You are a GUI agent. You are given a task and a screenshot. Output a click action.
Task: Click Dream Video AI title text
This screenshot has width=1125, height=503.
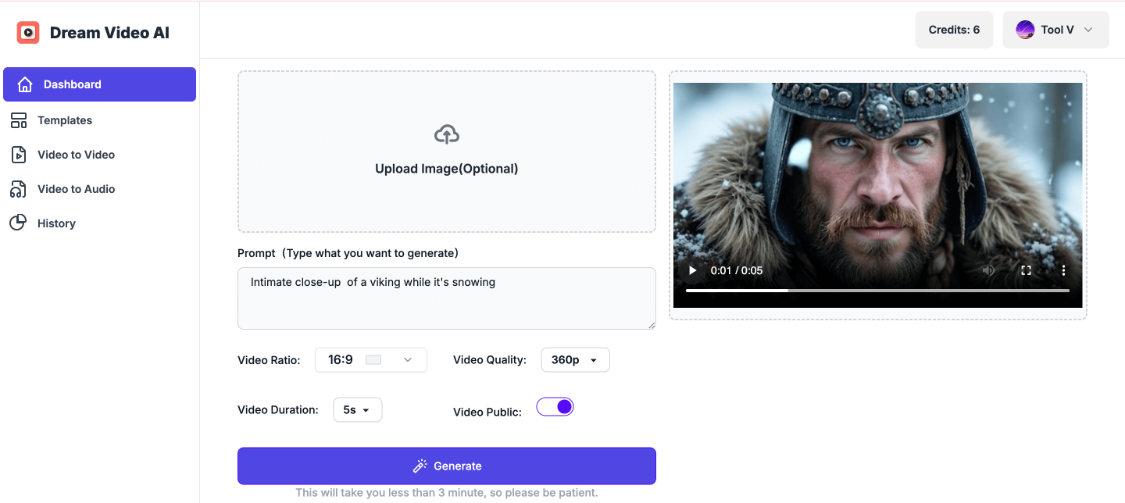pyautogui.click(x=110, y=32)
